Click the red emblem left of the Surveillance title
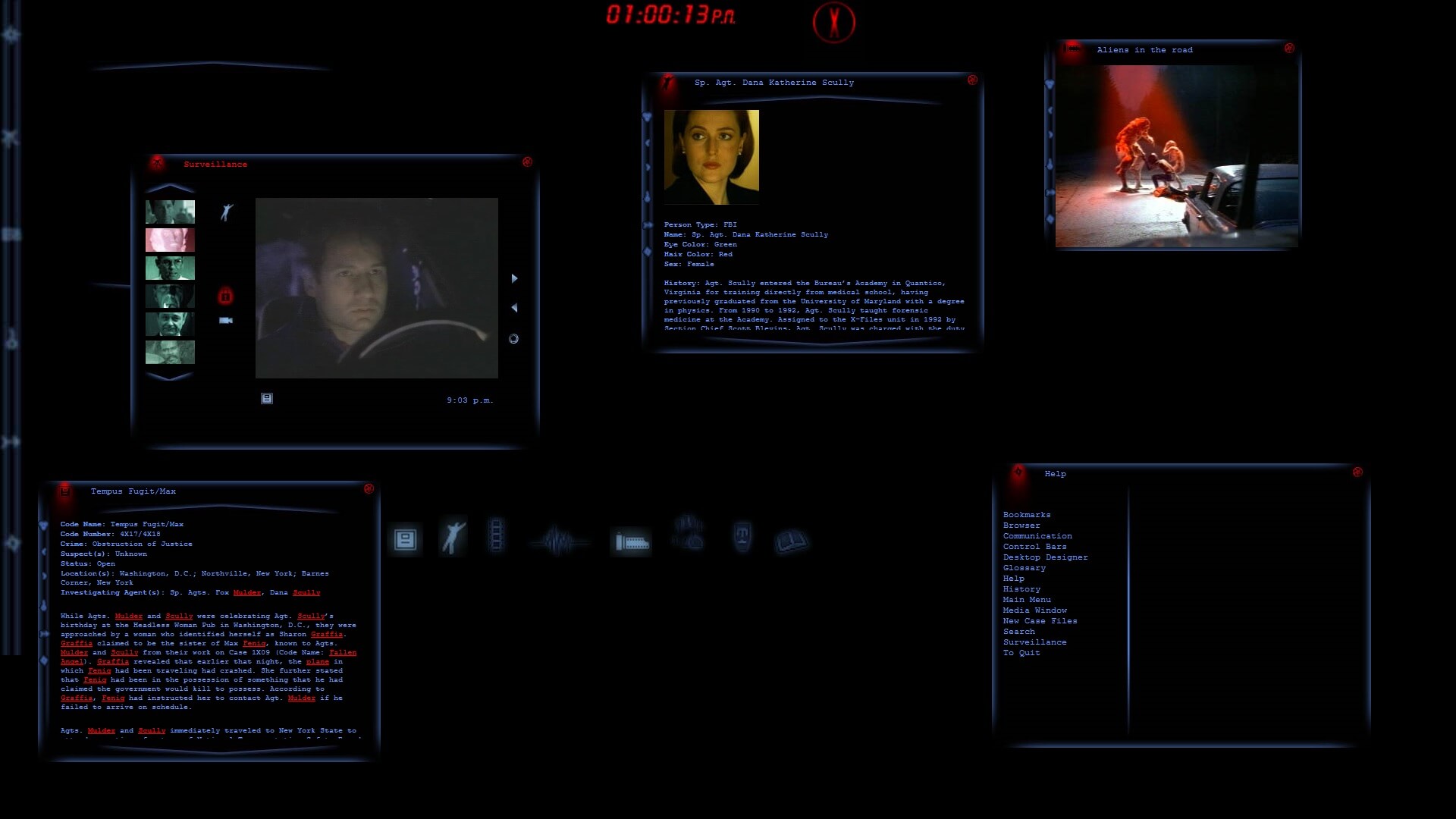Image resolution: width=1456 pixels, height=819 pixels. pos(157,163)
